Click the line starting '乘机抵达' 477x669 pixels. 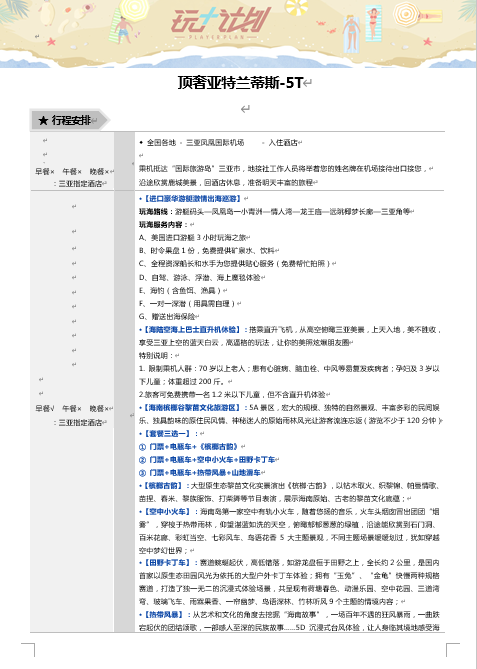click(283, 169)
